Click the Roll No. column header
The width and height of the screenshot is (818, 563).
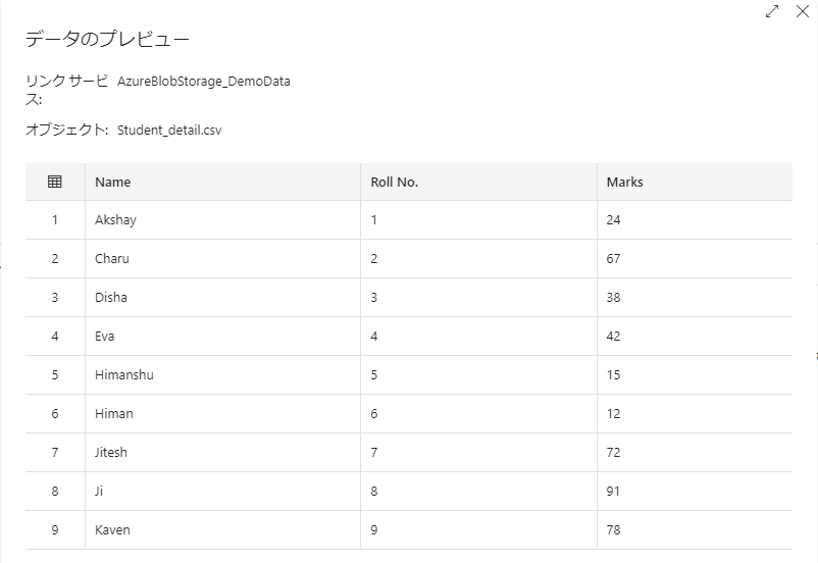tap(394, 182)
